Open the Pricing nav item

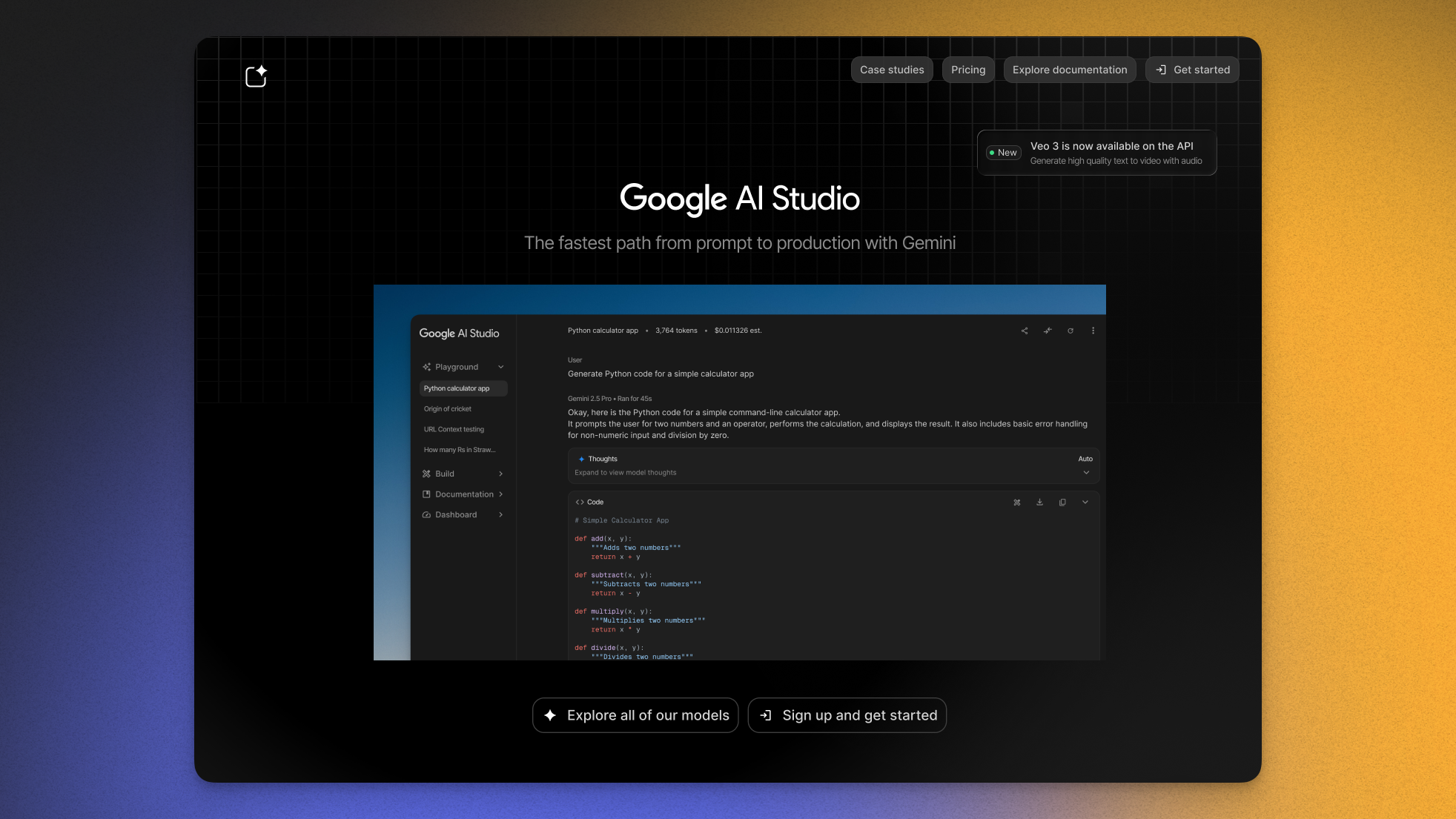(x=968, y=70)
